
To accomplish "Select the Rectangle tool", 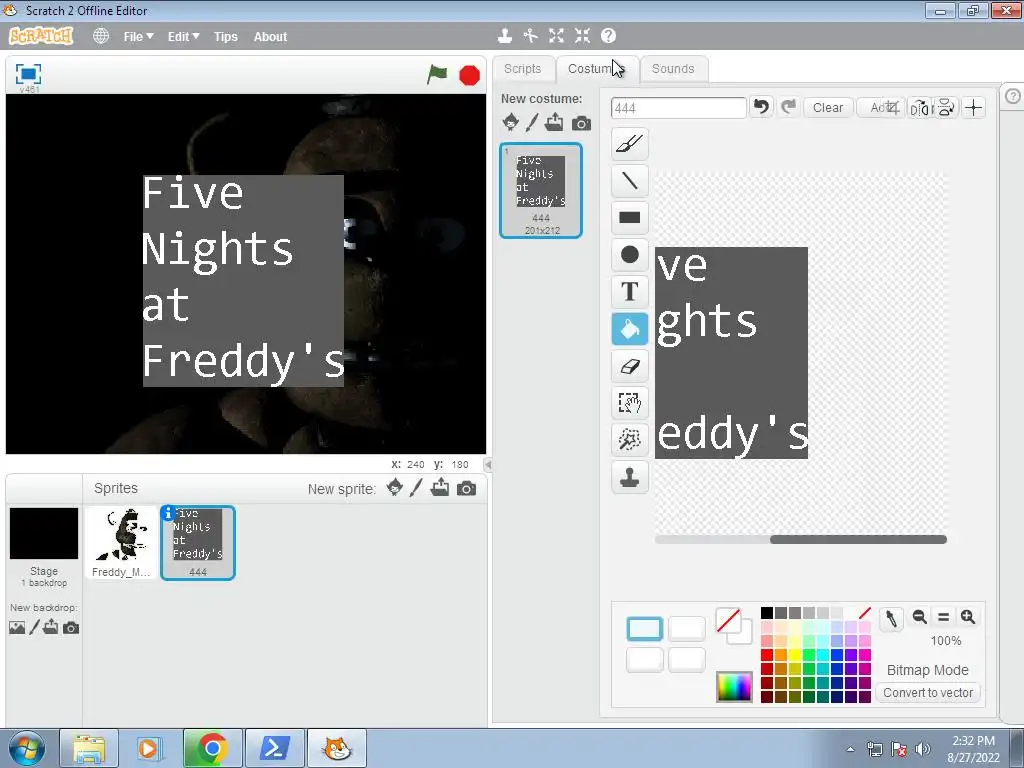I will coord(630,217).
